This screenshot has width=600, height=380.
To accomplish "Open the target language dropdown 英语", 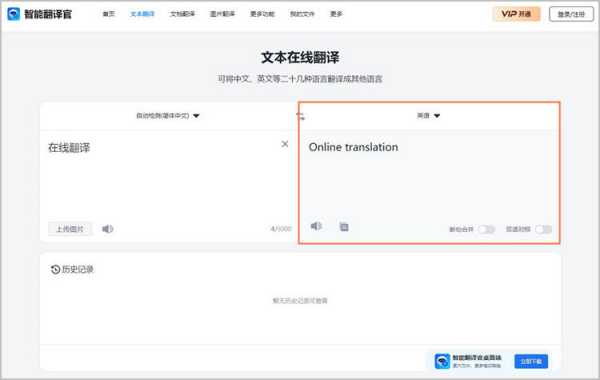I will point(428,116).
